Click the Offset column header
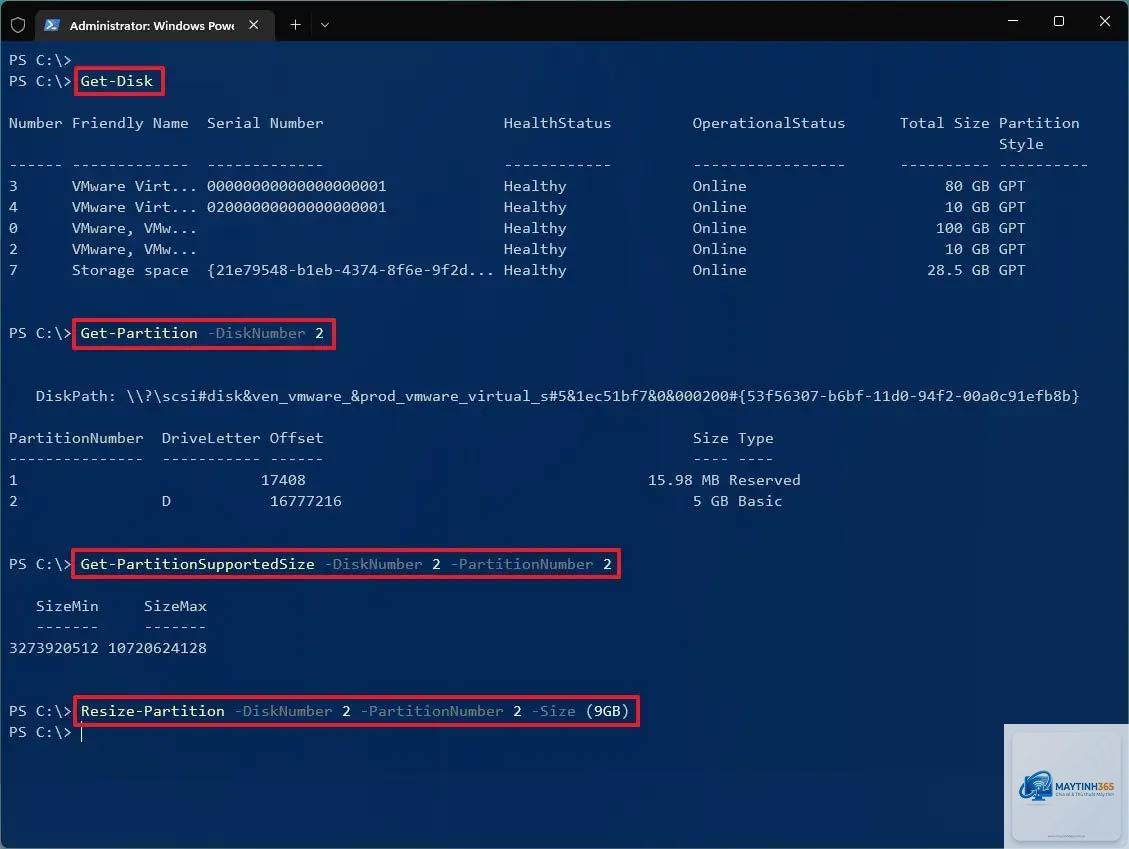This screenshot has height=849, width=1129. click(297, 438)
